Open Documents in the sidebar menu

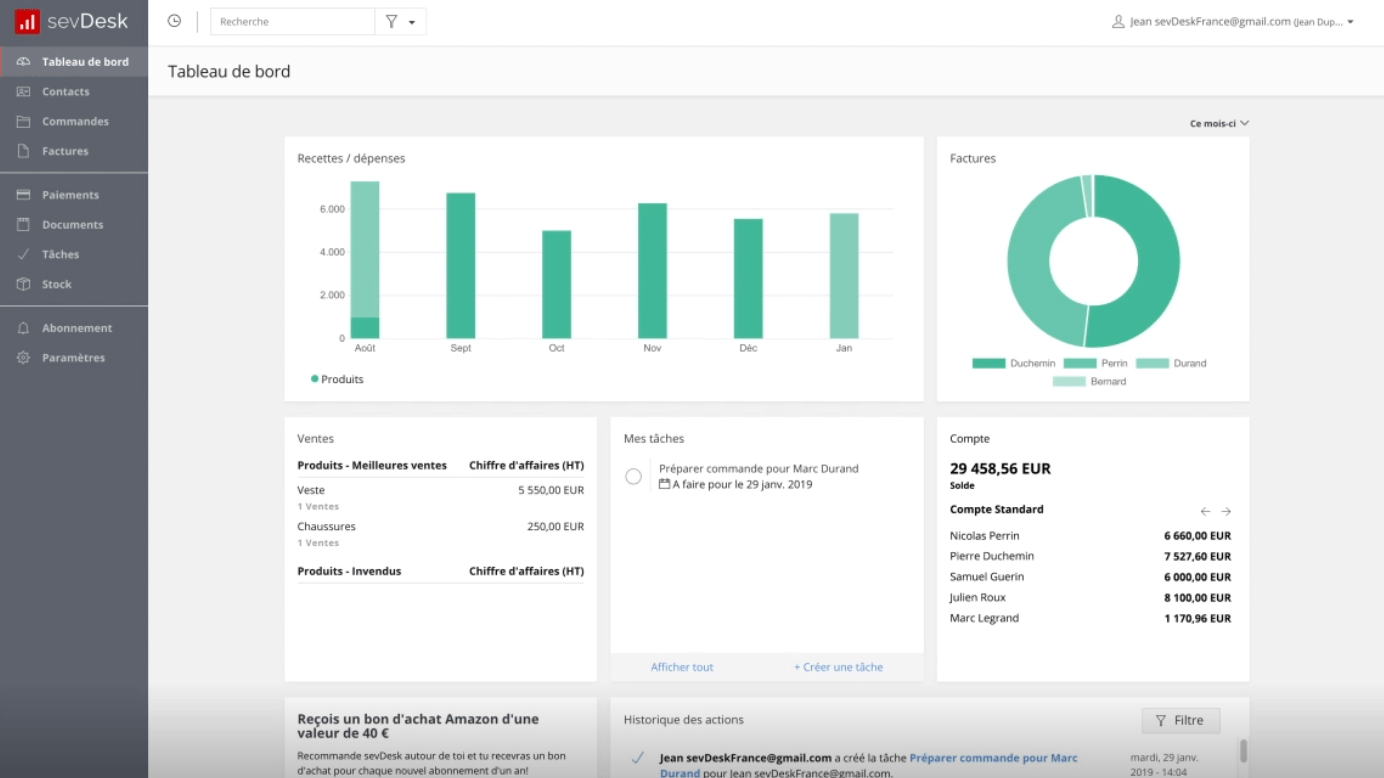72,225
